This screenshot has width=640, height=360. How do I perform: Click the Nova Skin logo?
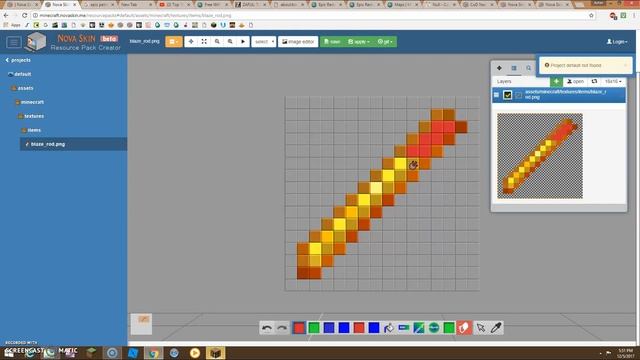36,42
